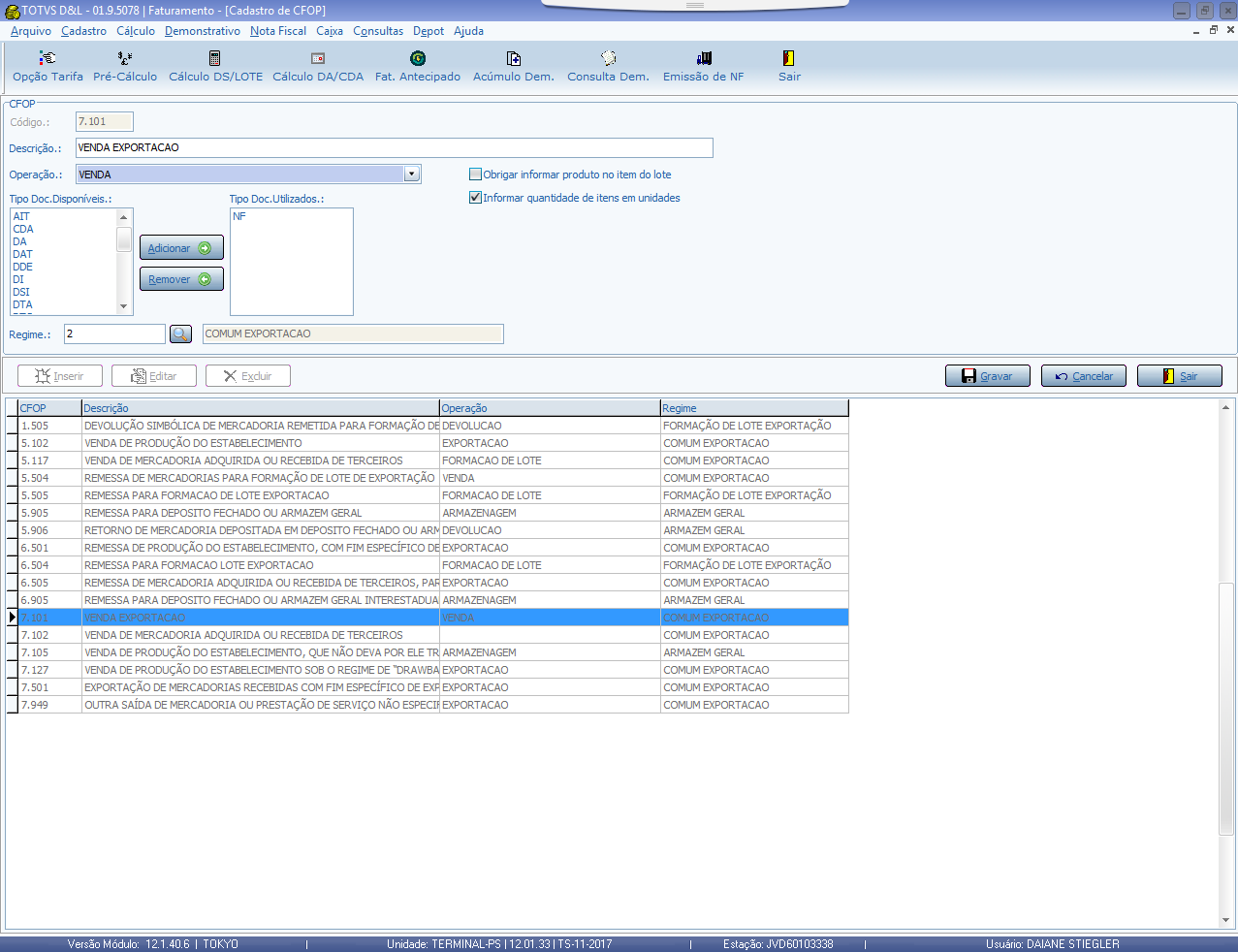Click the Operação column header in grid
Screen dimensions: 1238x952
550,408
